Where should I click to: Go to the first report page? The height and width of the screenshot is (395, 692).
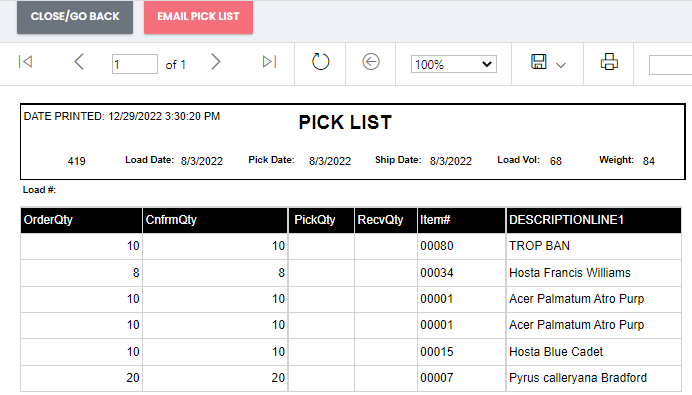click(26, 62)
